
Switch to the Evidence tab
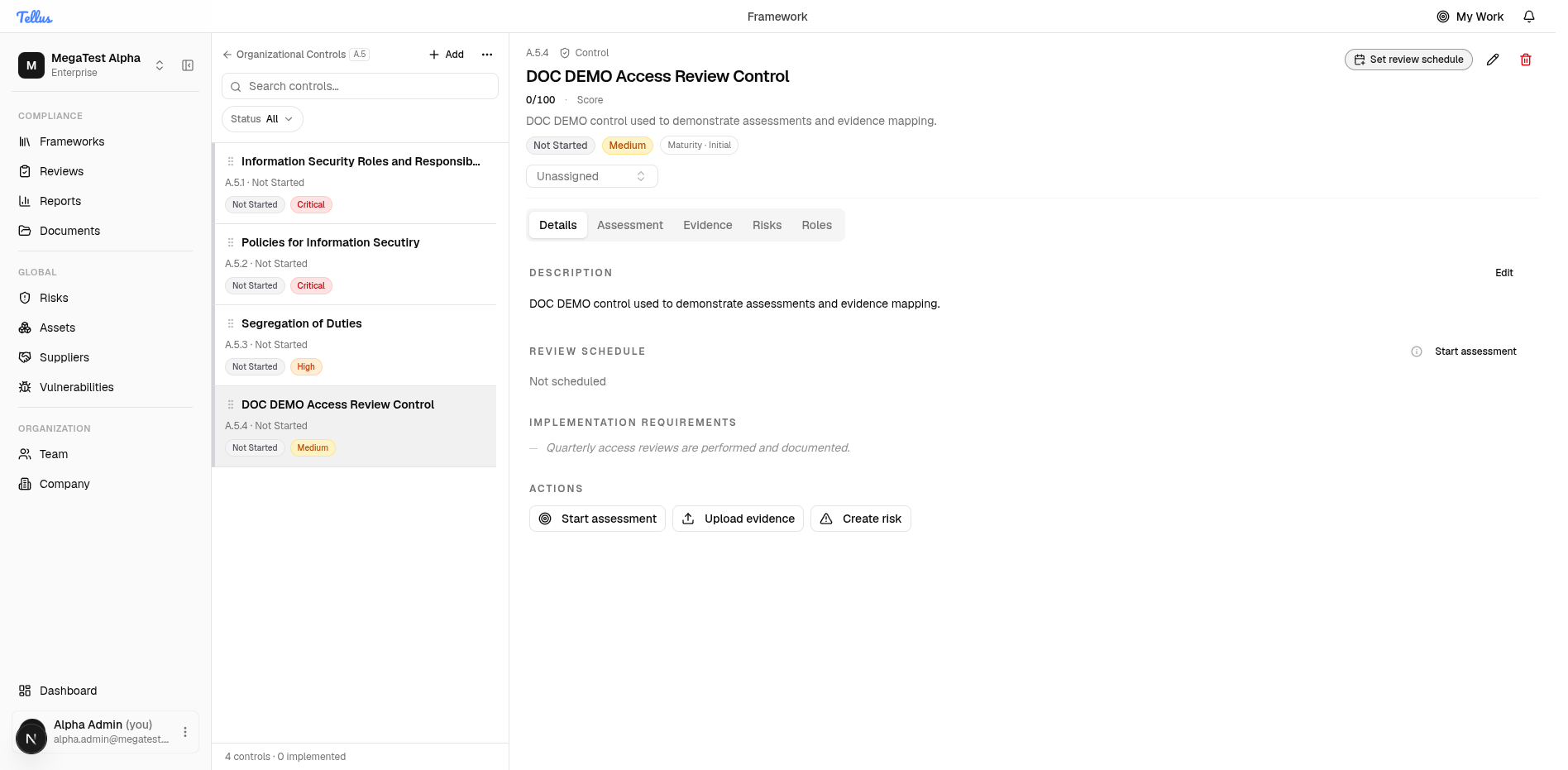(x=708, y=225)
